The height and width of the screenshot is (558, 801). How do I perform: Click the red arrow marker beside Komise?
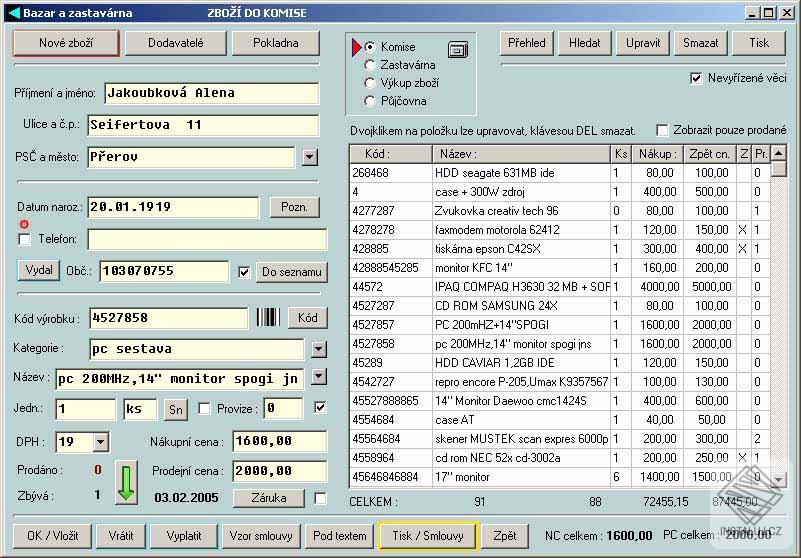[355, 47]
